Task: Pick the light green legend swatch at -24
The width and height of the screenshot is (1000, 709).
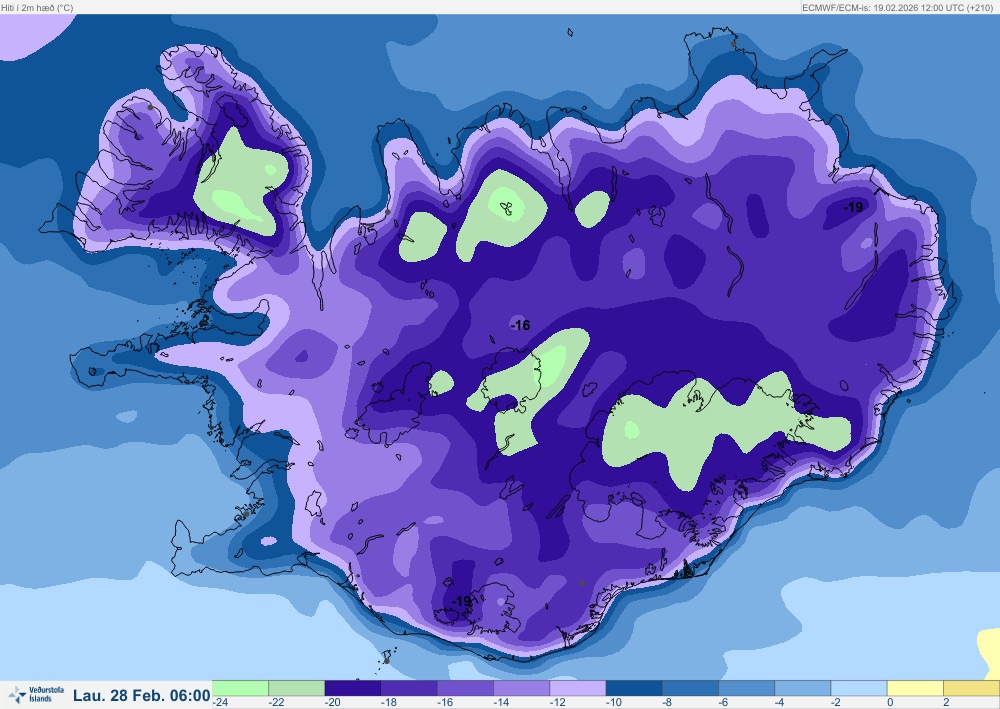Action: pyautogui.click(x=240, y=688)
